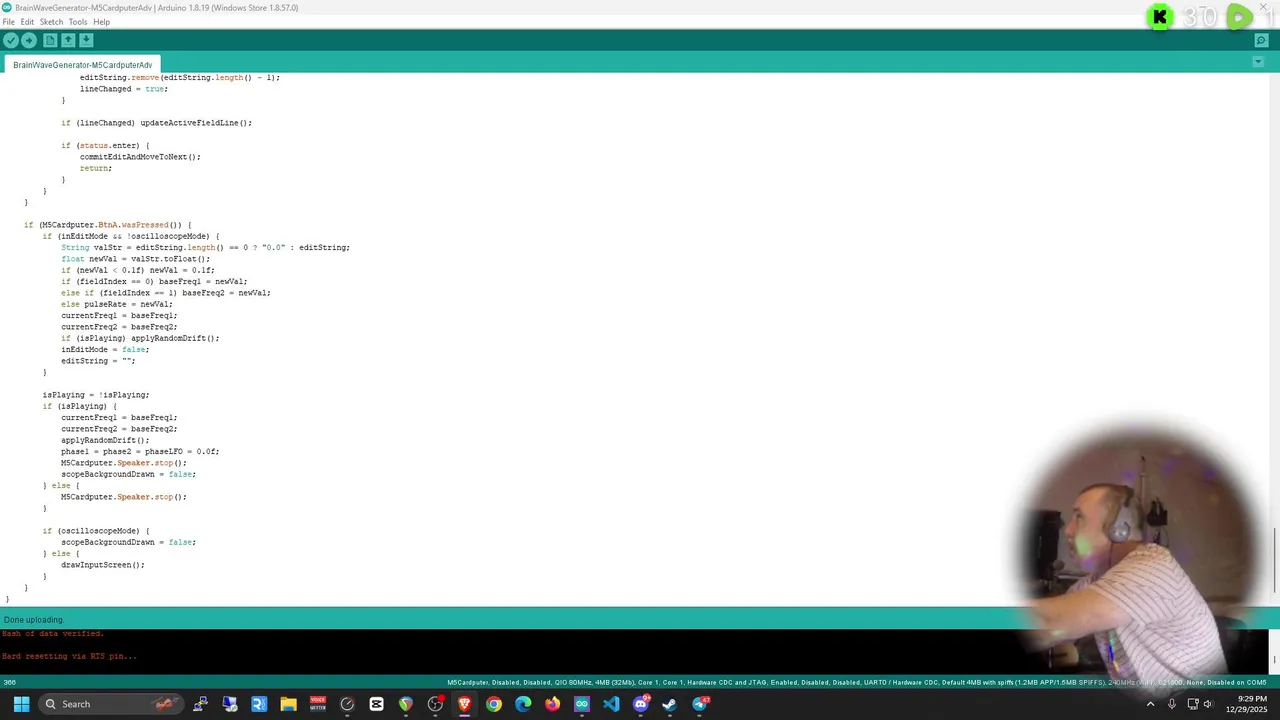This screenshot has width=1280, height=720.
Task: Open the Edit menu
Action: (x=27, y=22)
